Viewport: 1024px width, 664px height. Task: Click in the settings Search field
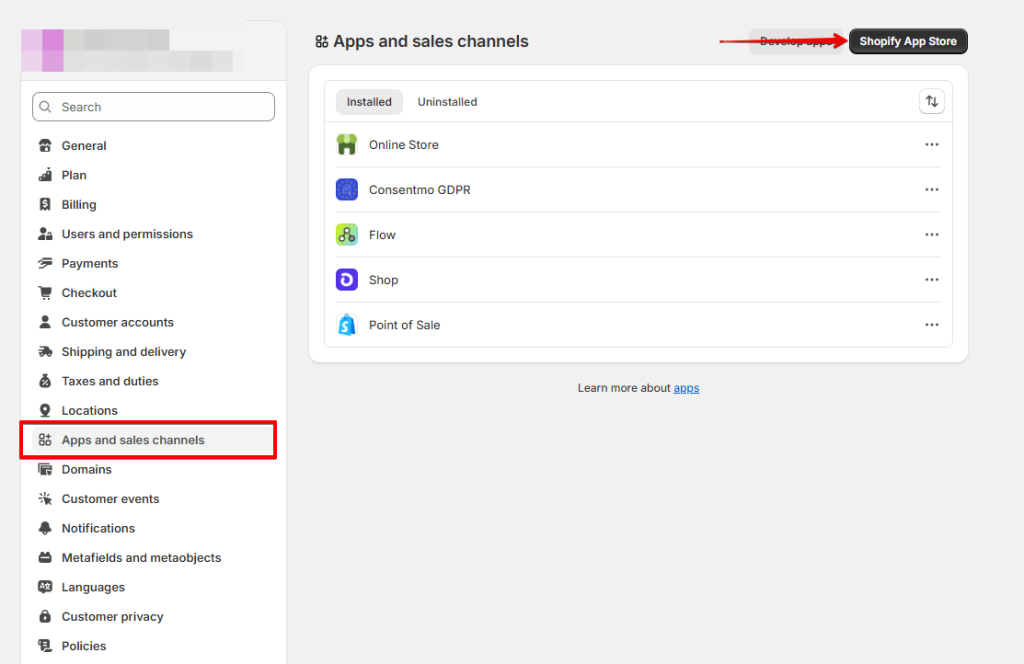(x=153, y=106)
